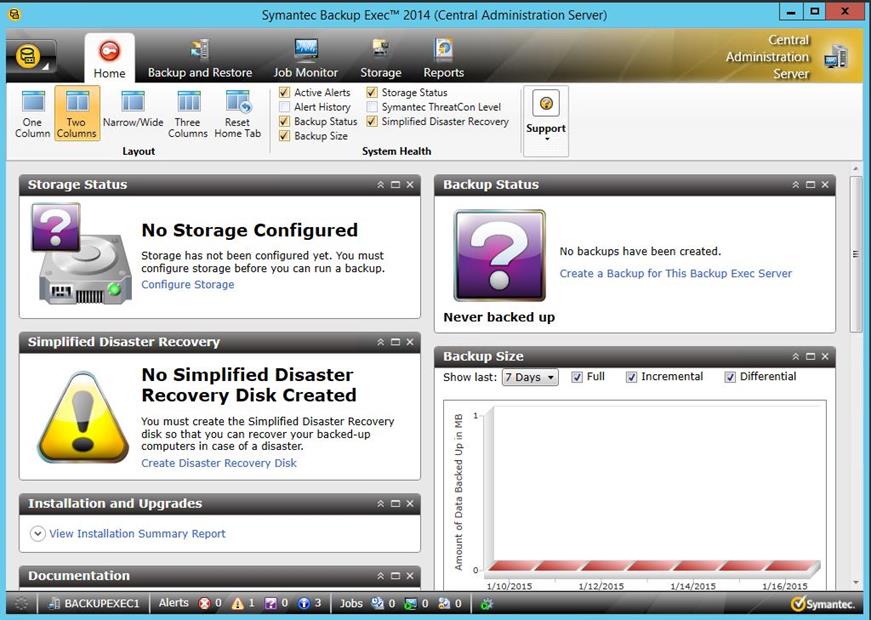Close the Storage Status panel
This screenshot has width=871, height=620.
pyautogui.click(x=410, y=185)
